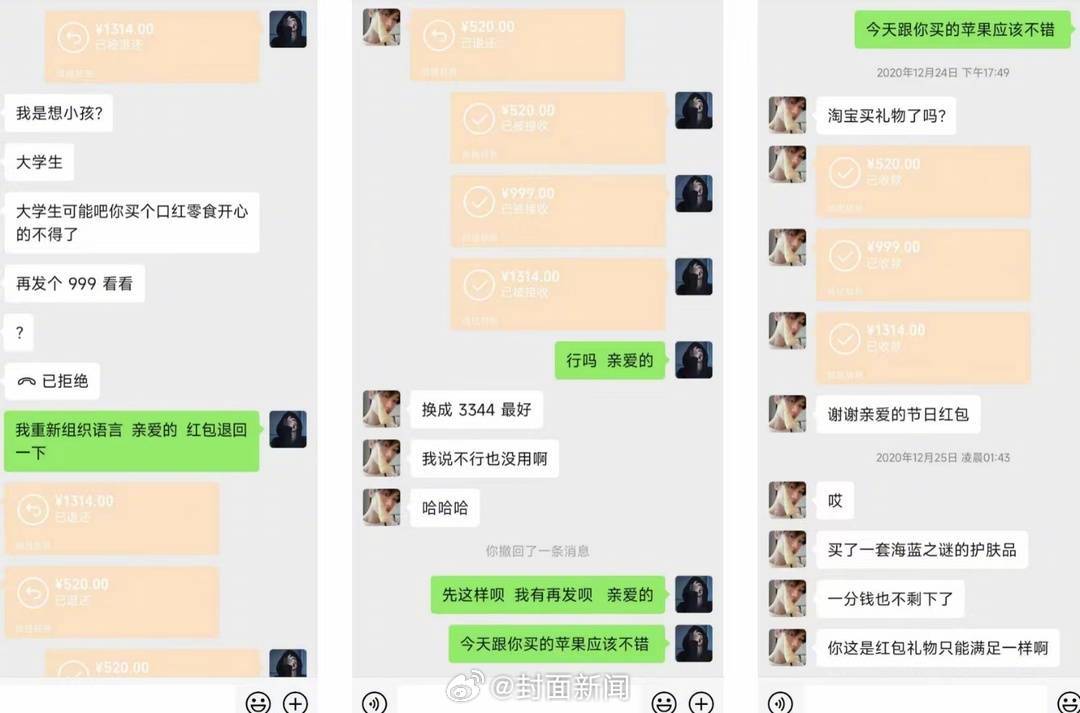Tap the 2020年12月25日 凌晨01:43 timestamp

[x=943, y=457]
